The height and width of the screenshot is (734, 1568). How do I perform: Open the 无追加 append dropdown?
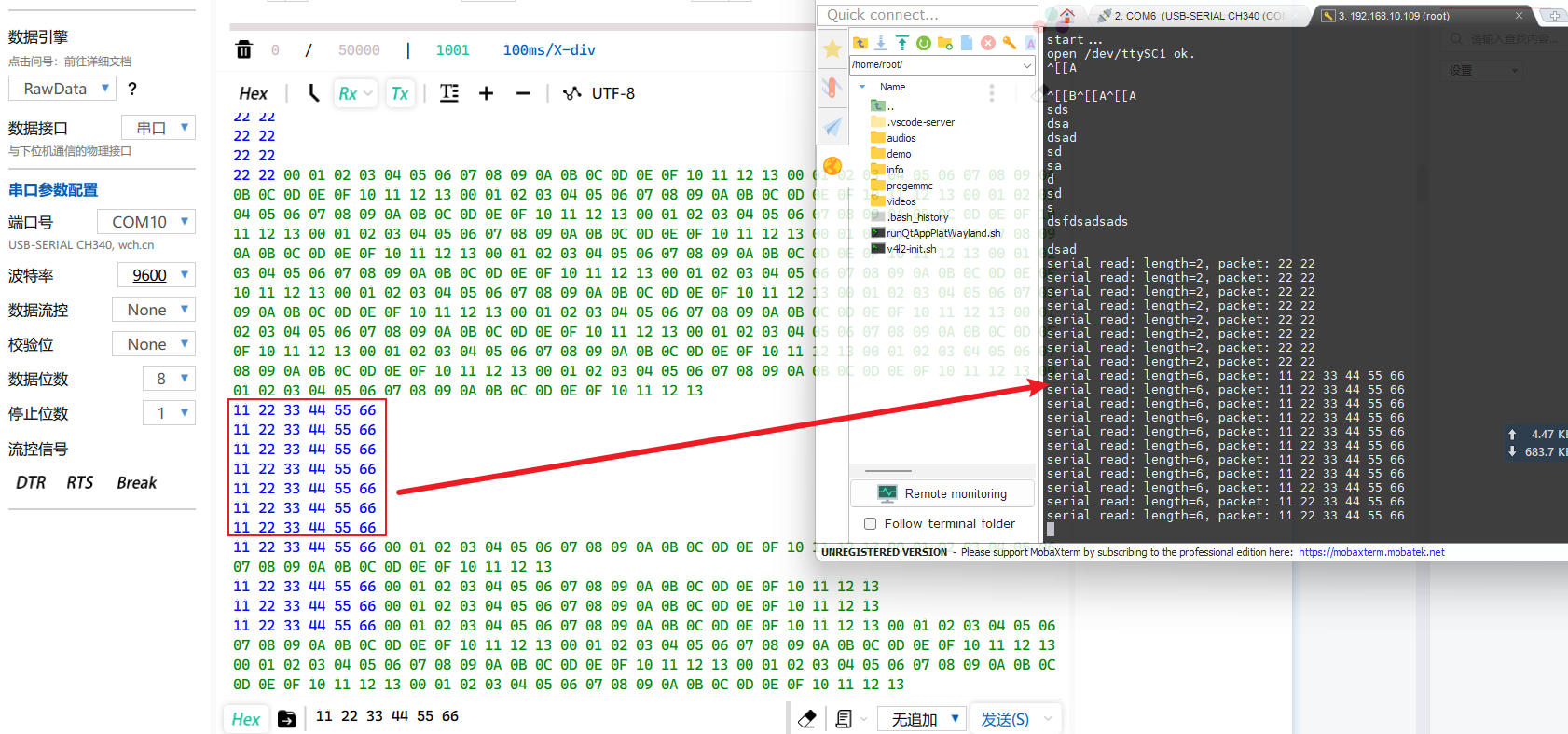(x=924, y=719)
